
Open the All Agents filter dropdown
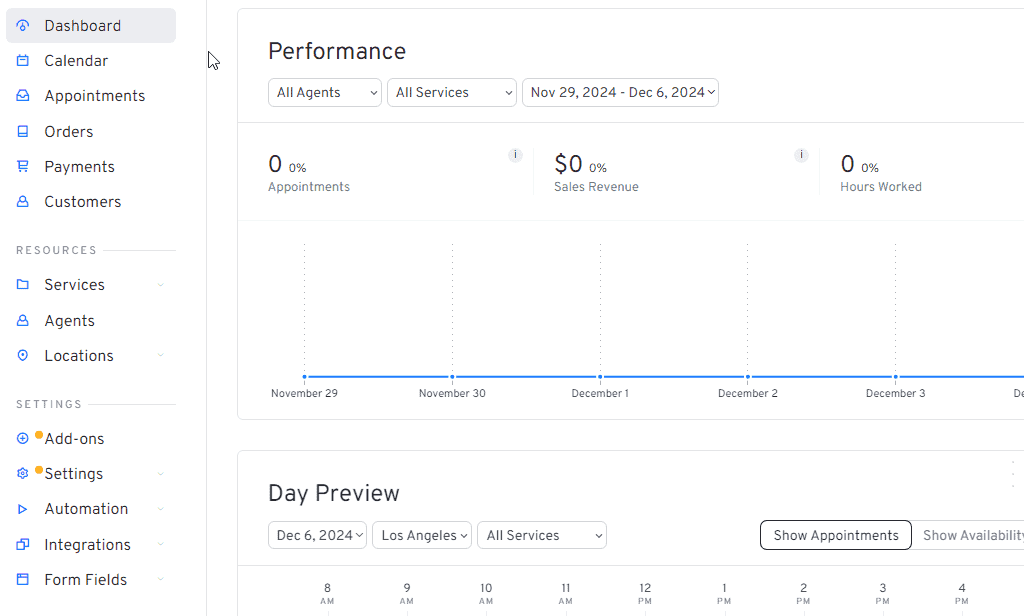coord(324,92)
